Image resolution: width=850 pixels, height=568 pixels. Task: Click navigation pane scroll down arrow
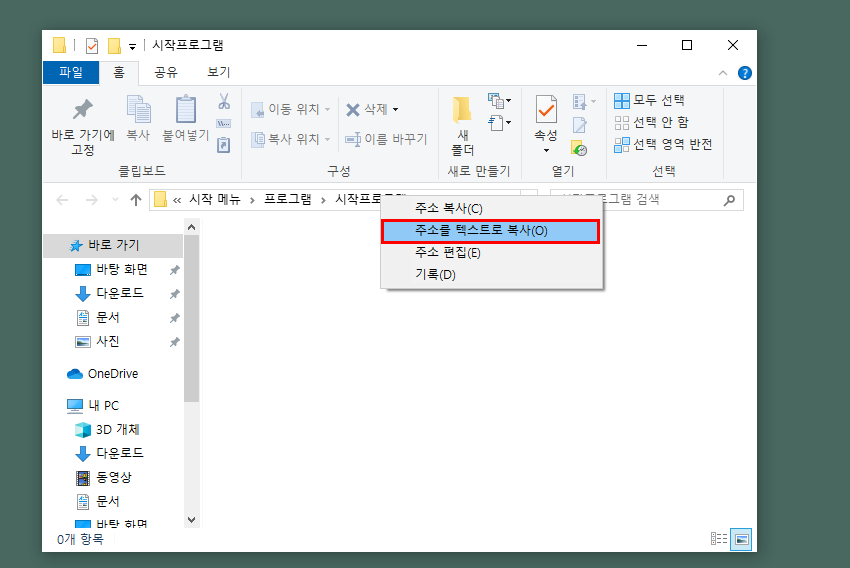pos(191,520)
